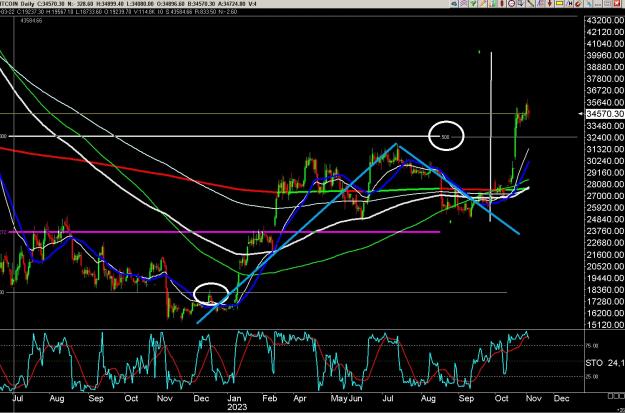Select the pink crosshatch grid toolbar icon
625x413 pixels.
[464, 4]
